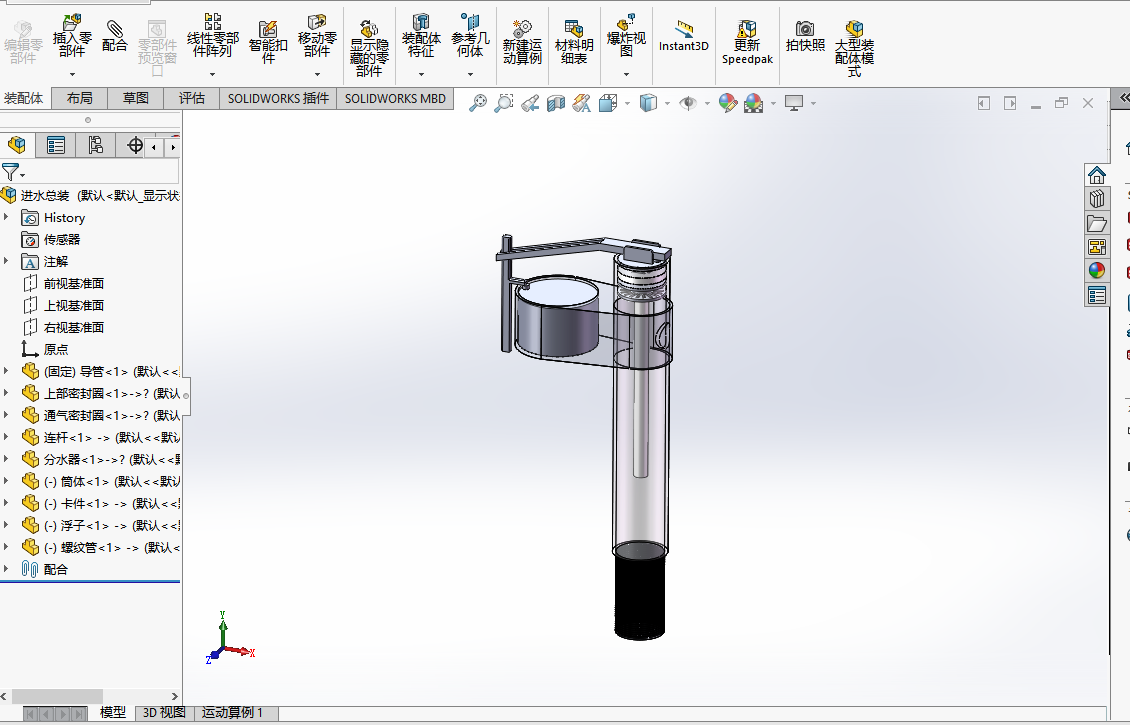Click Edit Appearance color sphere icon
The height and width of the screenshot is (725, 1130).
(728, 103)
